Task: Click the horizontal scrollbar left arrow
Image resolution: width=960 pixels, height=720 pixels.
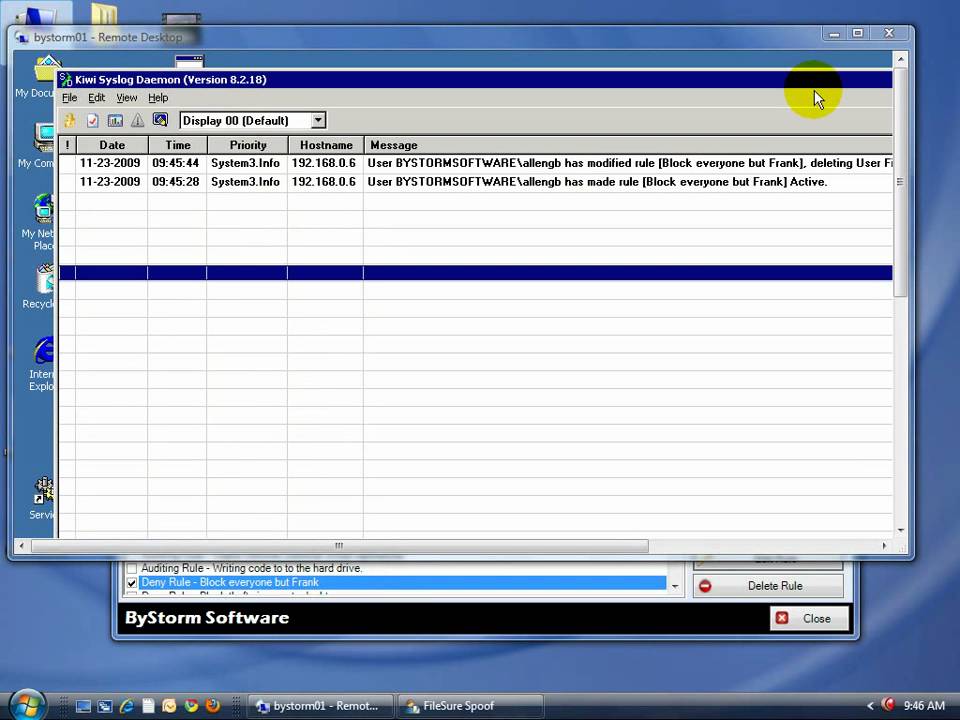Action: point(21,546)
